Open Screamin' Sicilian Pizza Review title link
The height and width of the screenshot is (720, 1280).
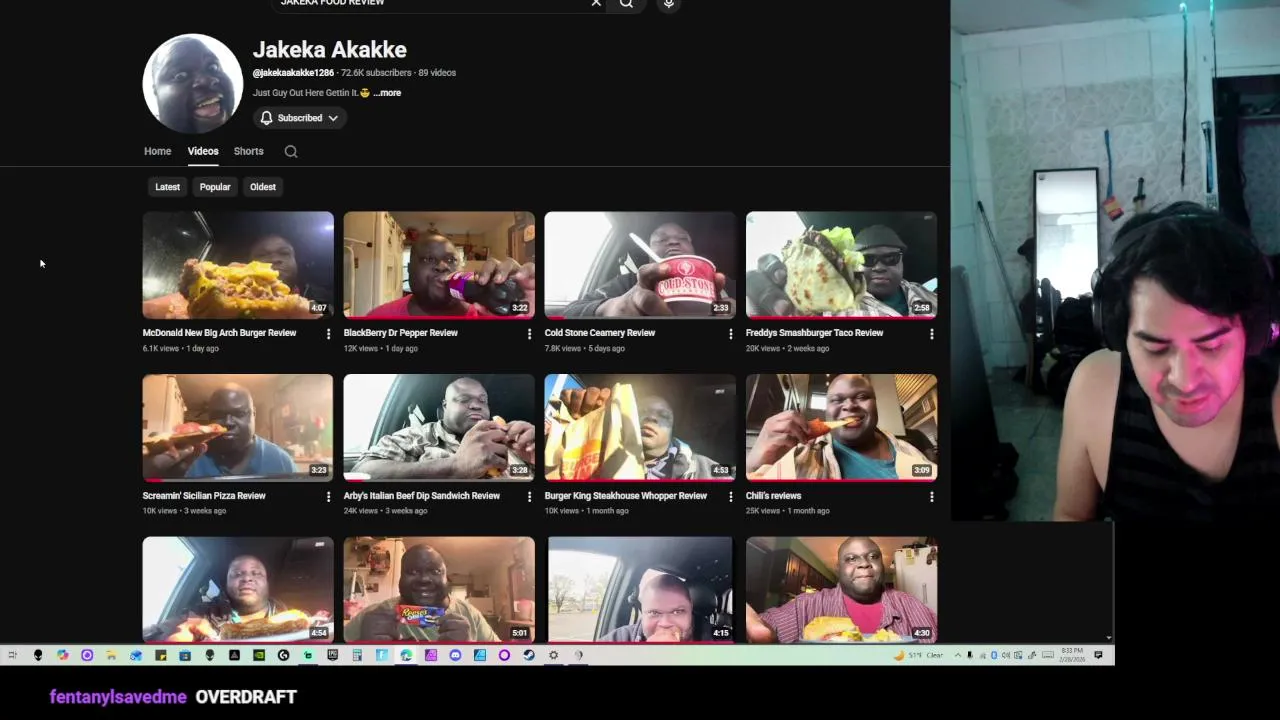tap(204, 496)
